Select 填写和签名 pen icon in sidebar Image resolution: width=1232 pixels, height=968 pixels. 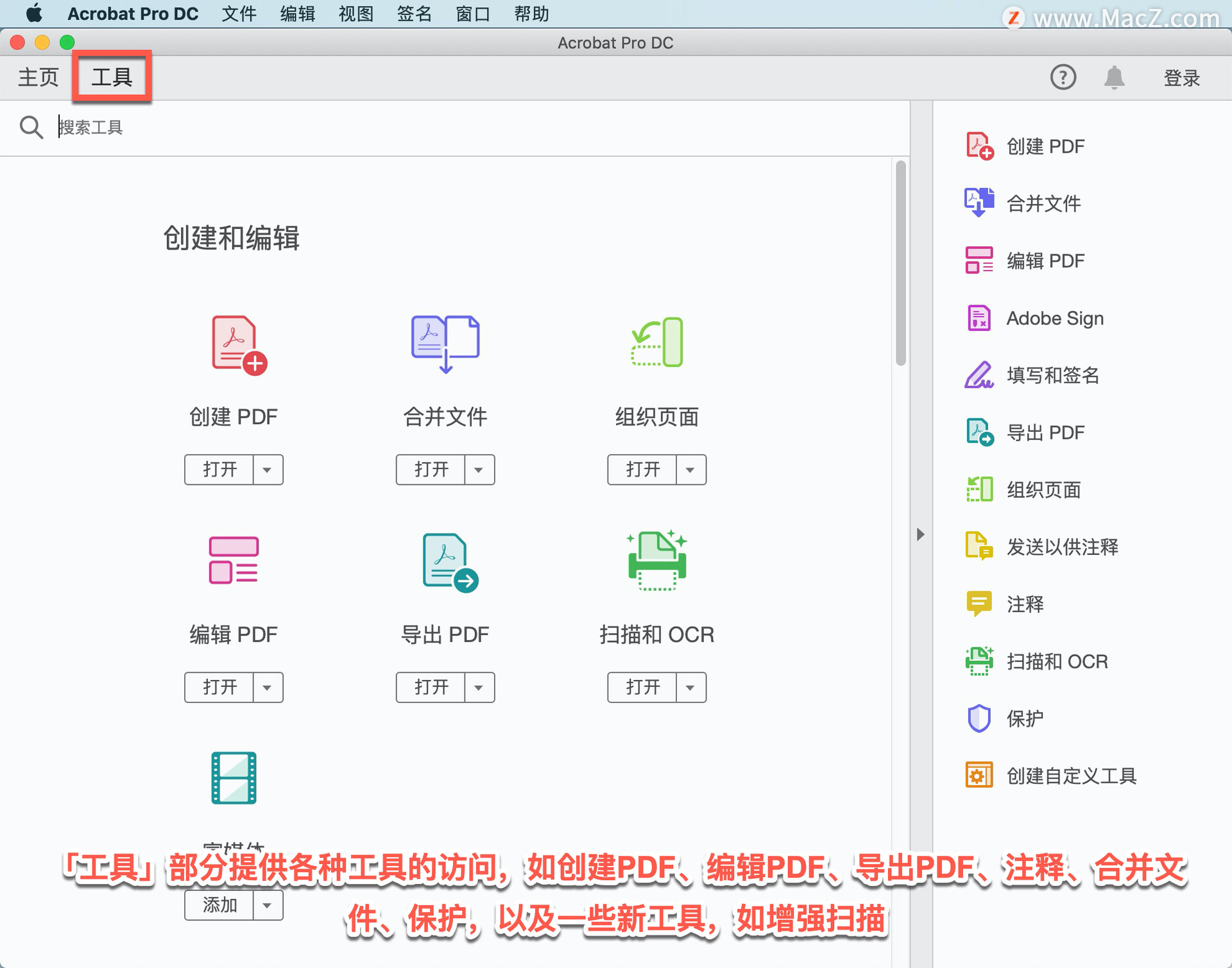click(x=979, y=375)
